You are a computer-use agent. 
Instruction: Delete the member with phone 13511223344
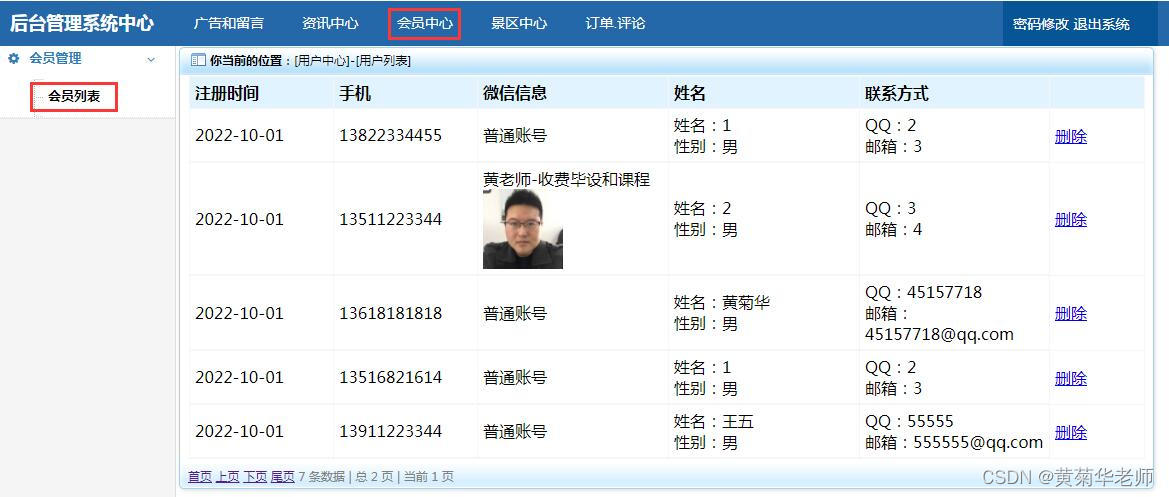point(1071,220)
